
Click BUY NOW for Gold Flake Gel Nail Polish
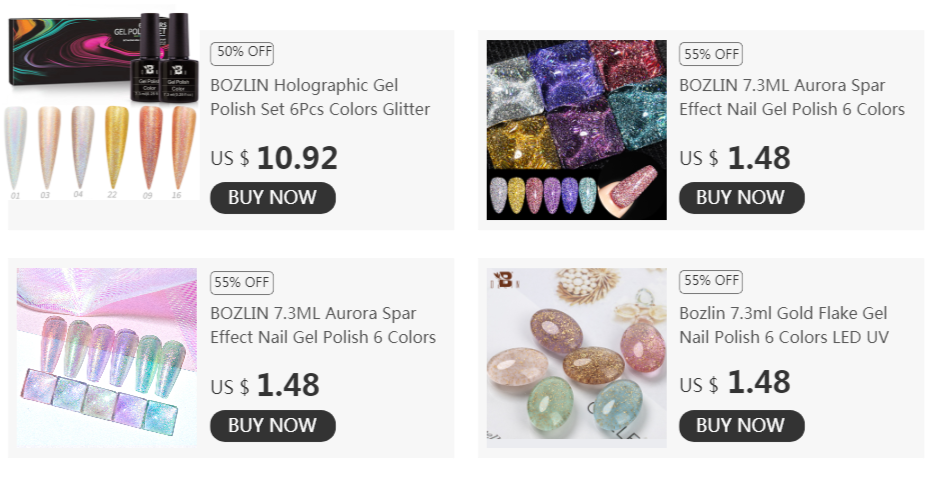742,425
